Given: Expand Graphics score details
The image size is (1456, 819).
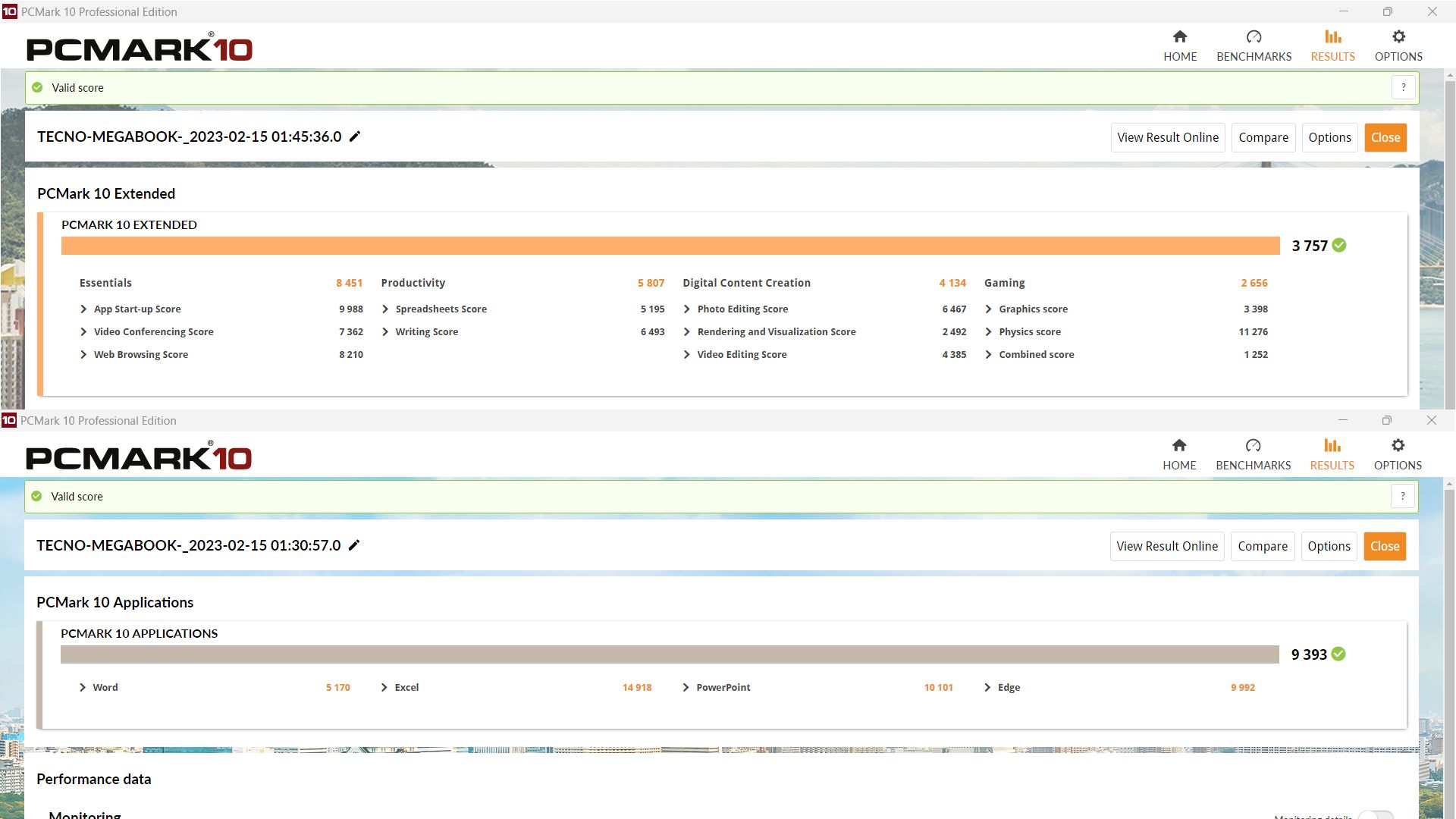Looking at the screenshot, I should pos(988,309).
